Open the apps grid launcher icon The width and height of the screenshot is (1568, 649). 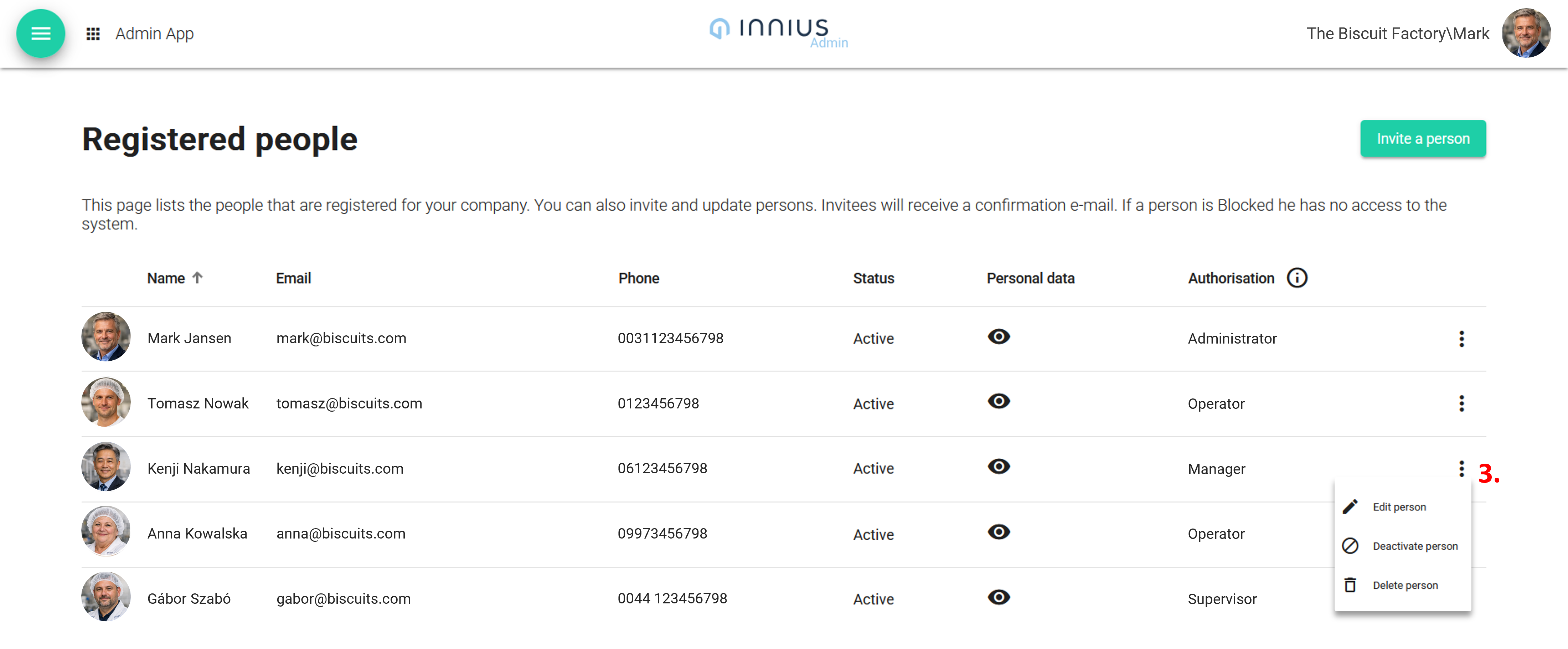click(93, 34)
